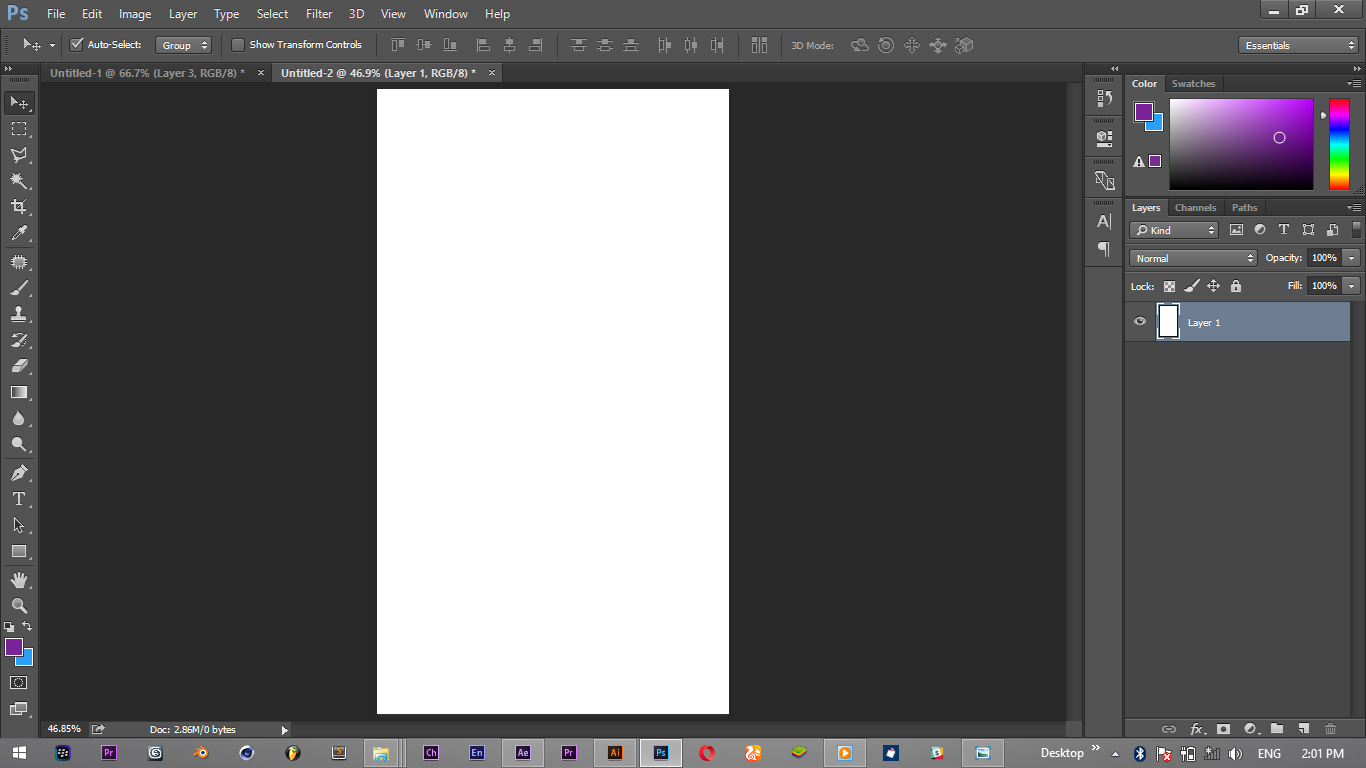Select the Healing Brush tool
1366x768 pixels.
19,262
